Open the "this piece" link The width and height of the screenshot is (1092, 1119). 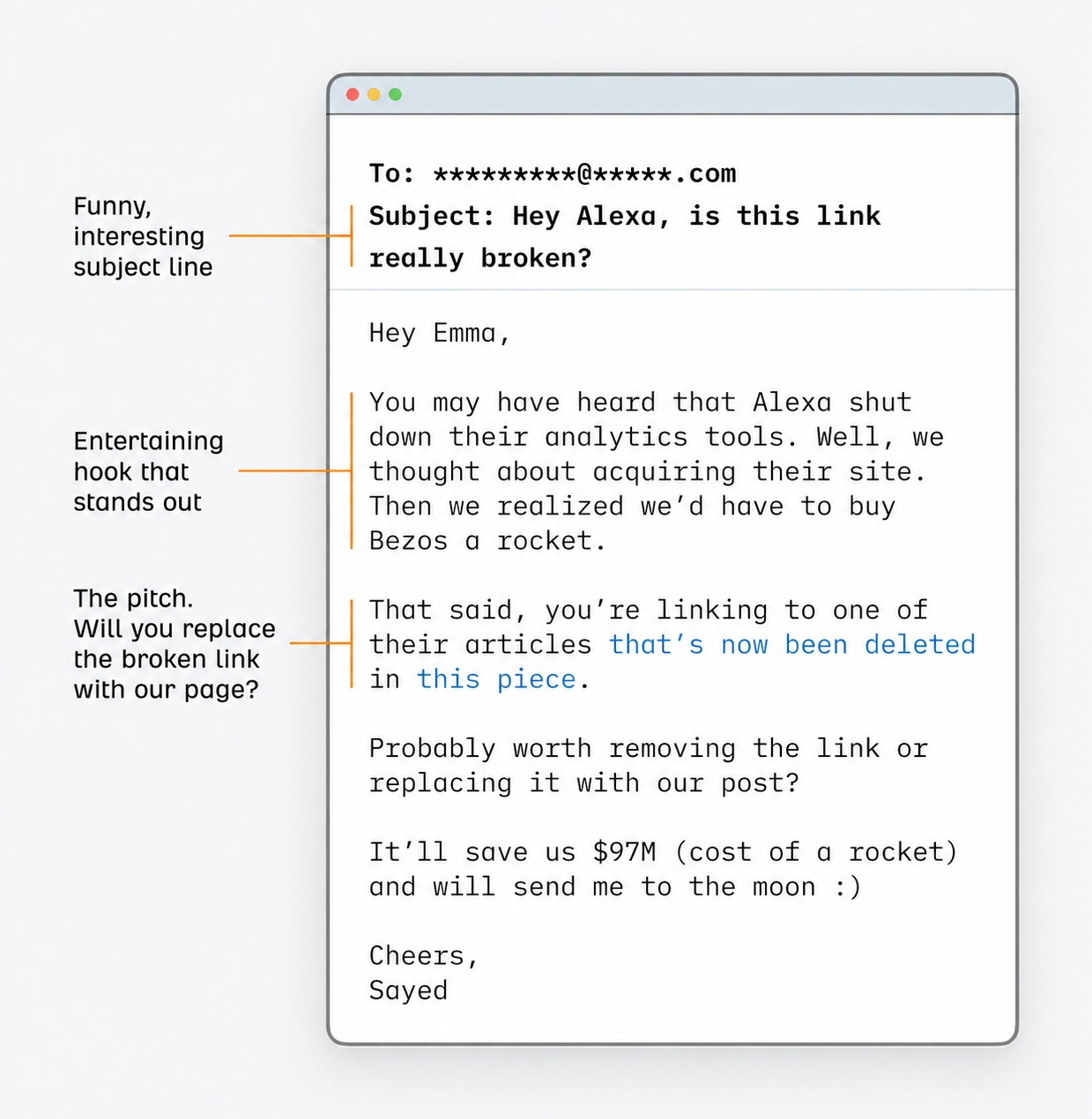pos(496,679)
